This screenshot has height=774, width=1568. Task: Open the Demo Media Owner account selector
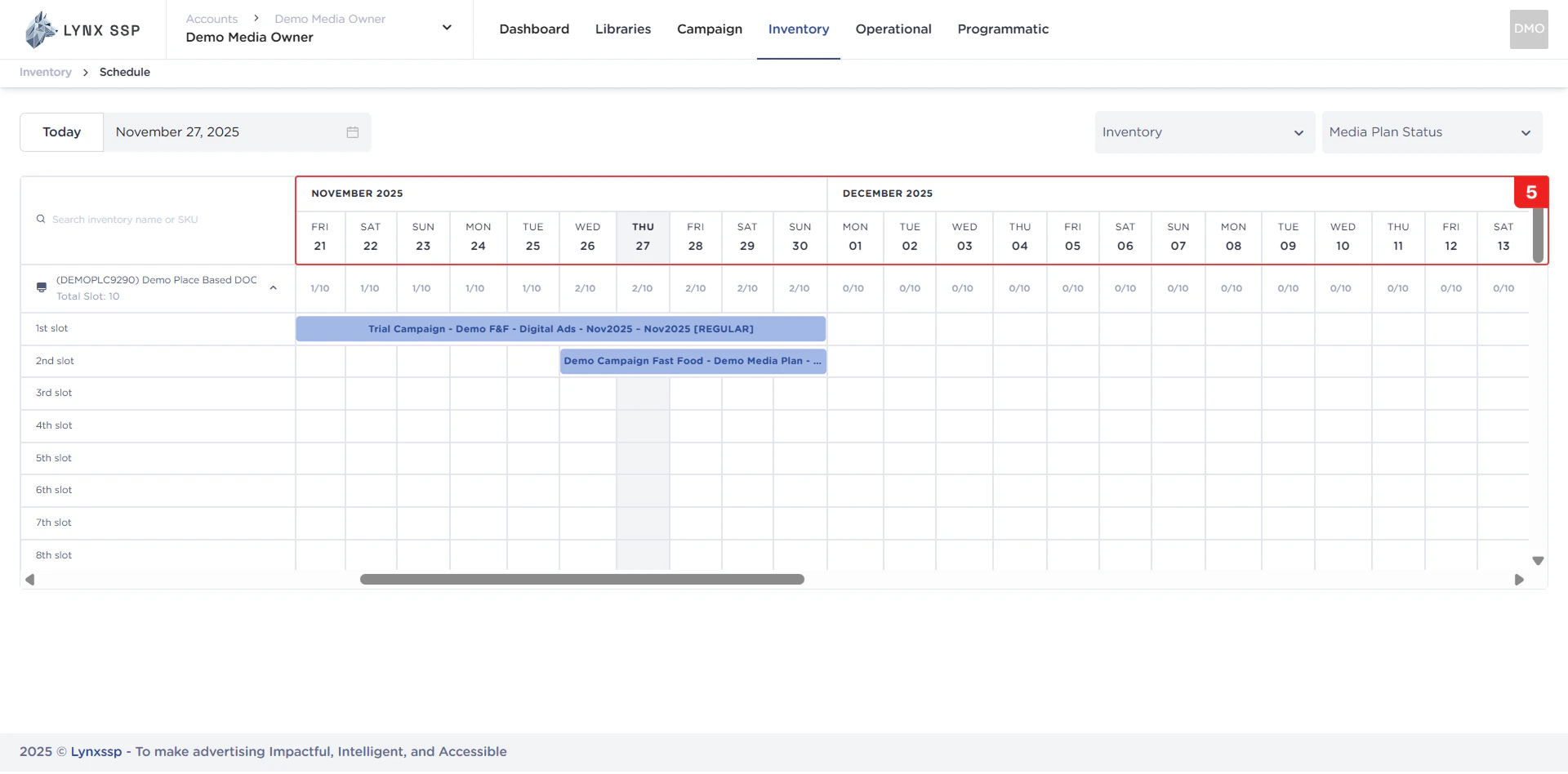447,27
